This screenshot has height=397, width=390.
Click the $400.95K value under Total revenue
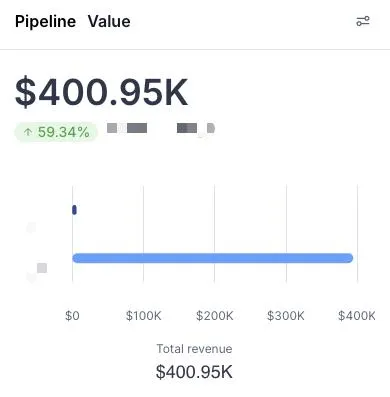tap(194, 372)
